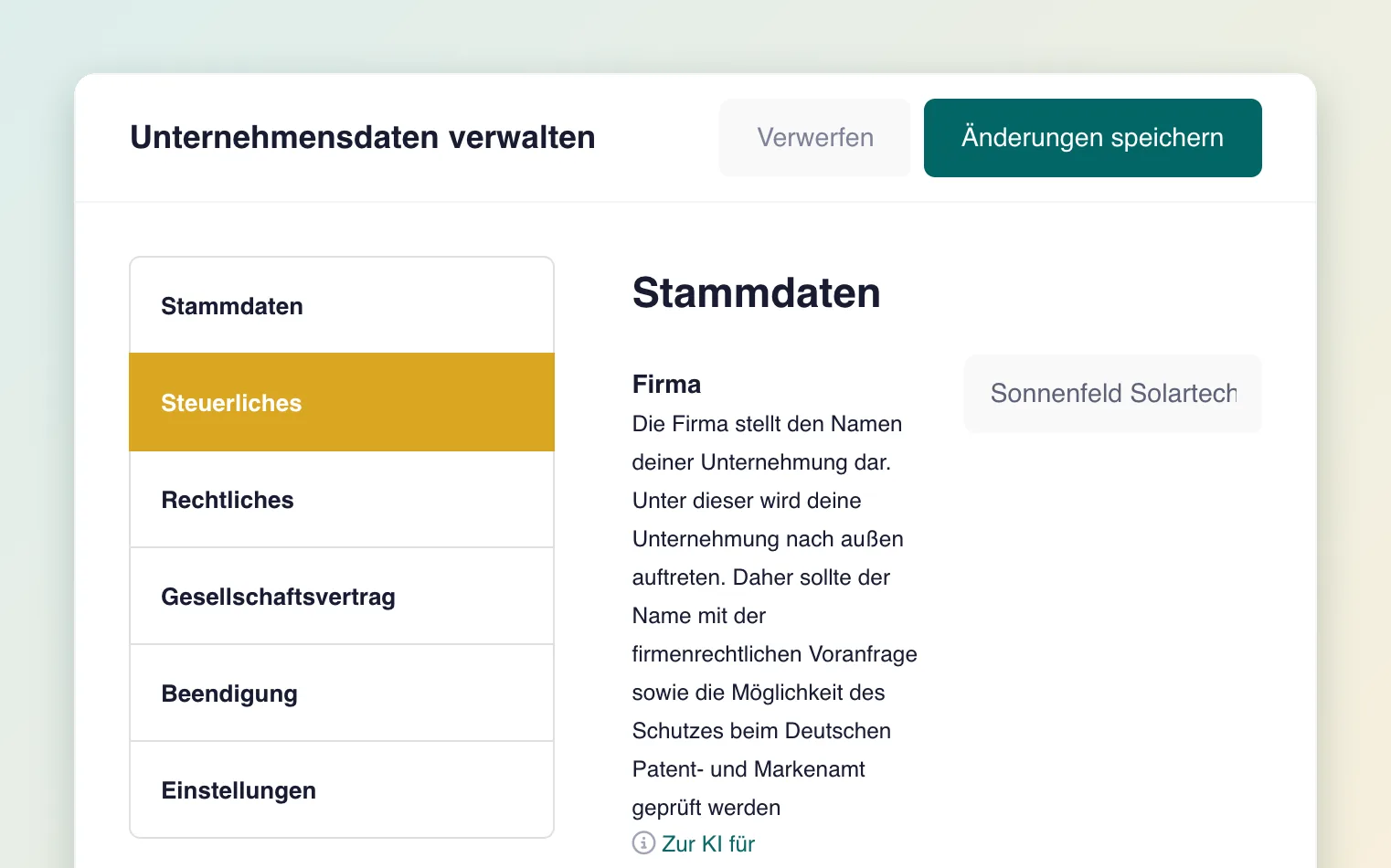This screenshot has width=1391, height=868.
Task: Click the text 'Patent- und Markenamt'
Action: (x=749, y=769)
